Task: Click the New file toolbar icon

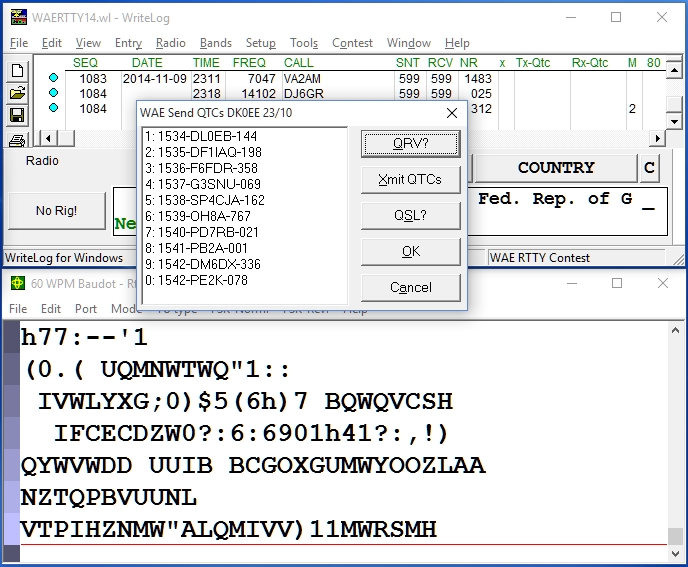Action: point(17,70)
